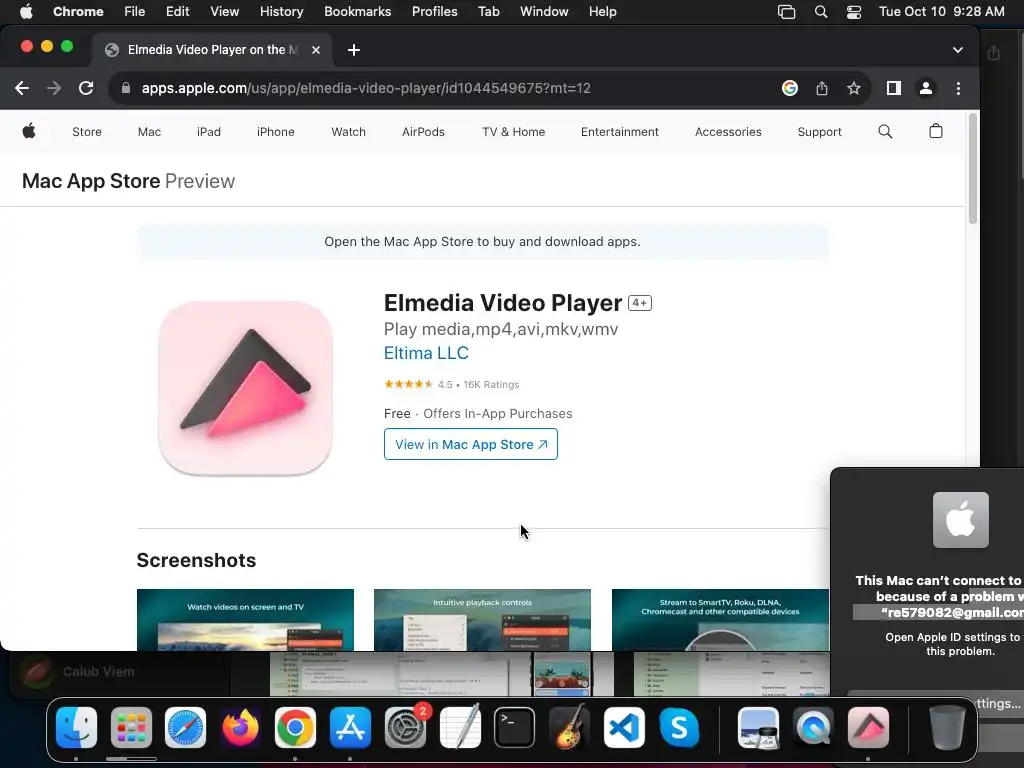The image size is (1024, 768).
Task: Bookmark this page with the star icon
Action: 854,88
